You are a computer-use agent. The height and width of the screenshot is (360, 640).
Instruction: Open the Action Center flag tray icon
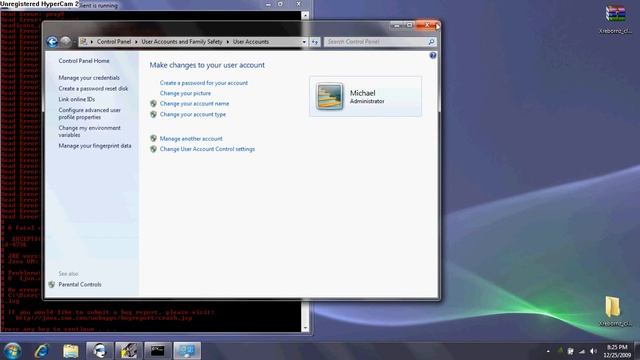[571, 351]
